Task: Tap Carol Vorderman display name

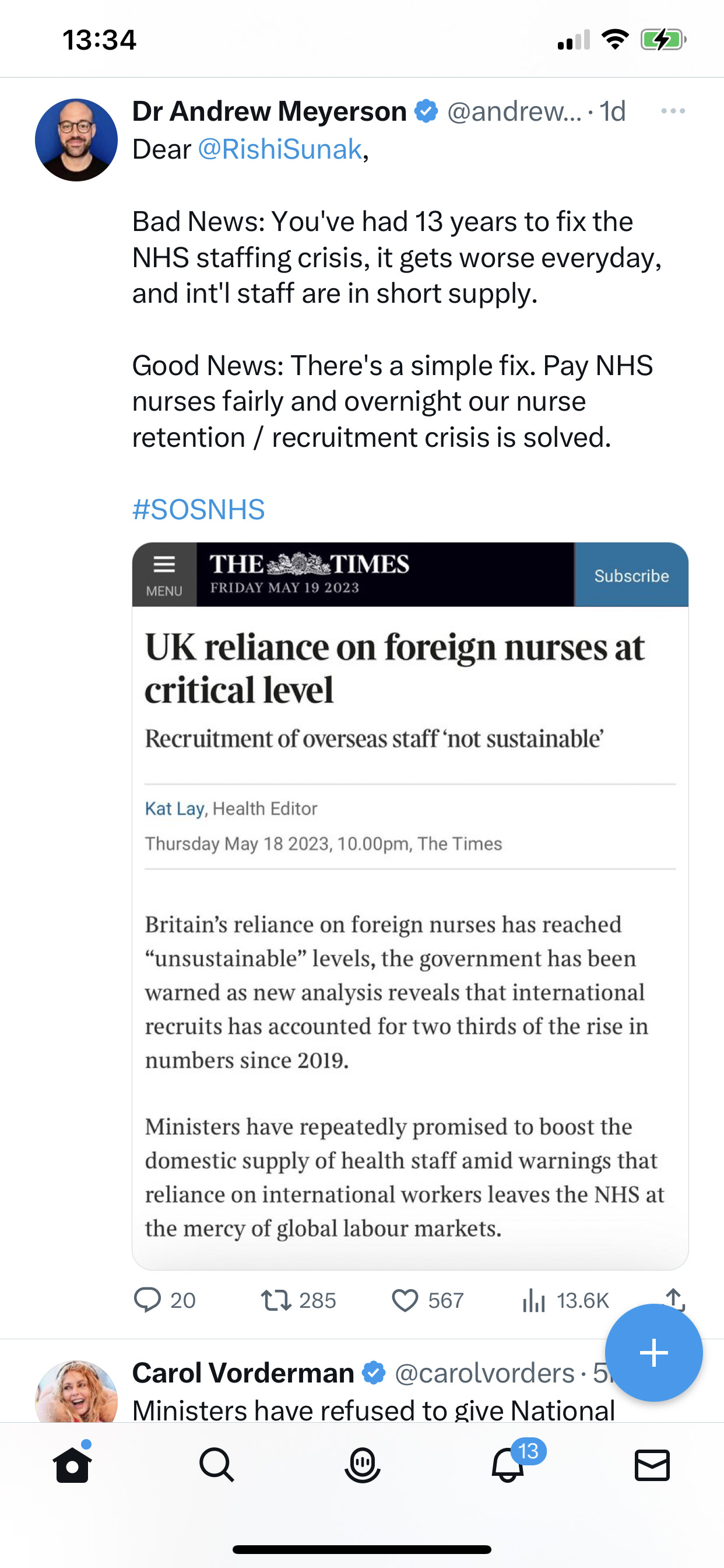Action: [x=242, y=1373]
